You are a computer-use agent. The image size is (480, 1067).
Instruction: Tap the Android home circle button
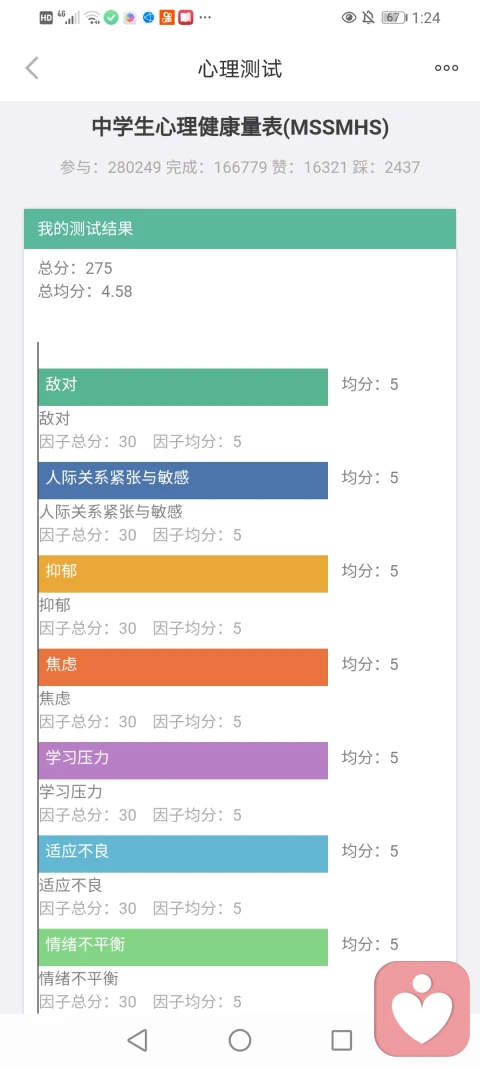[240, 1040]
